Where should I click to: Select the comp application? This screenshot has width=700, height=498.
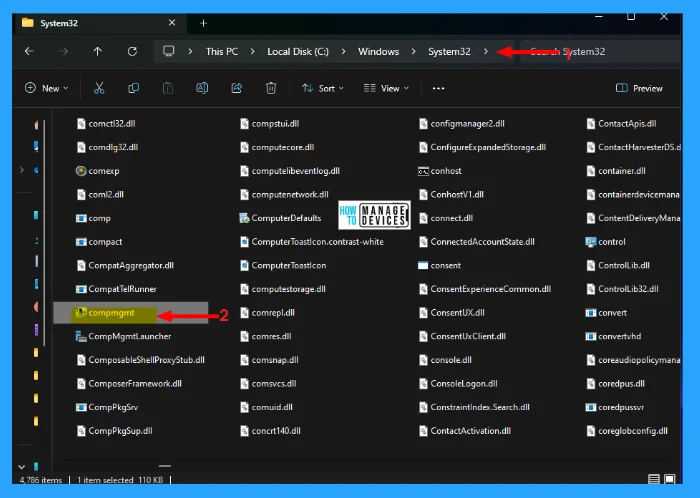pos(93,218)
